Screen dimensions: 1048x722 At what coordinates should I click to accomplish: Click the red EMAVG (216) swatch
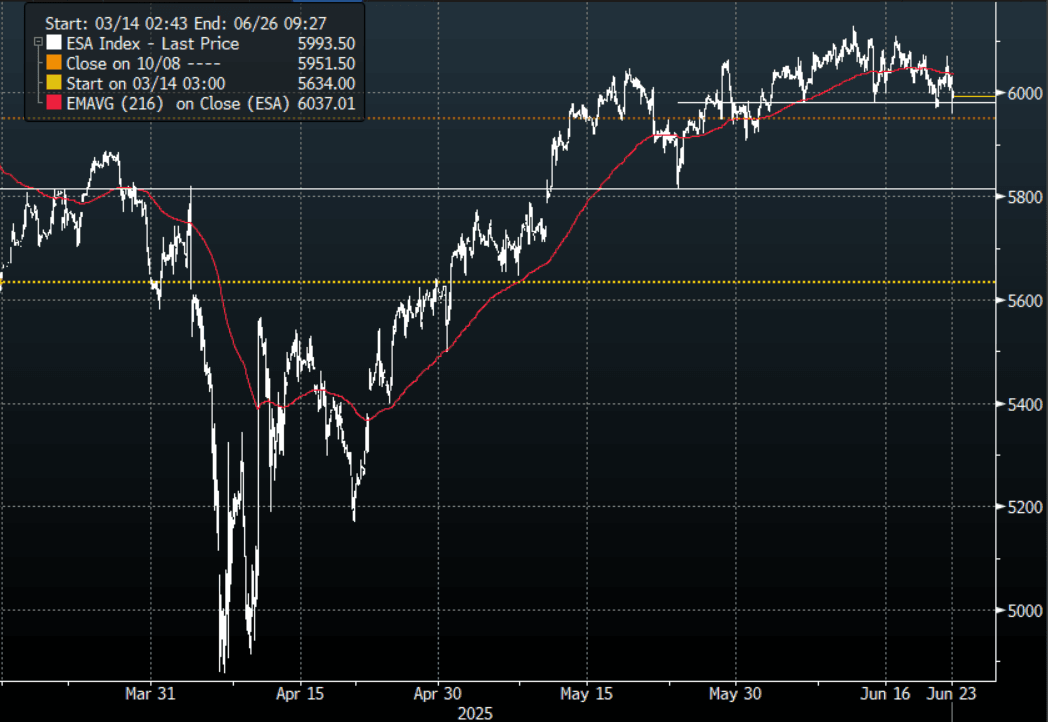[54, 104]
